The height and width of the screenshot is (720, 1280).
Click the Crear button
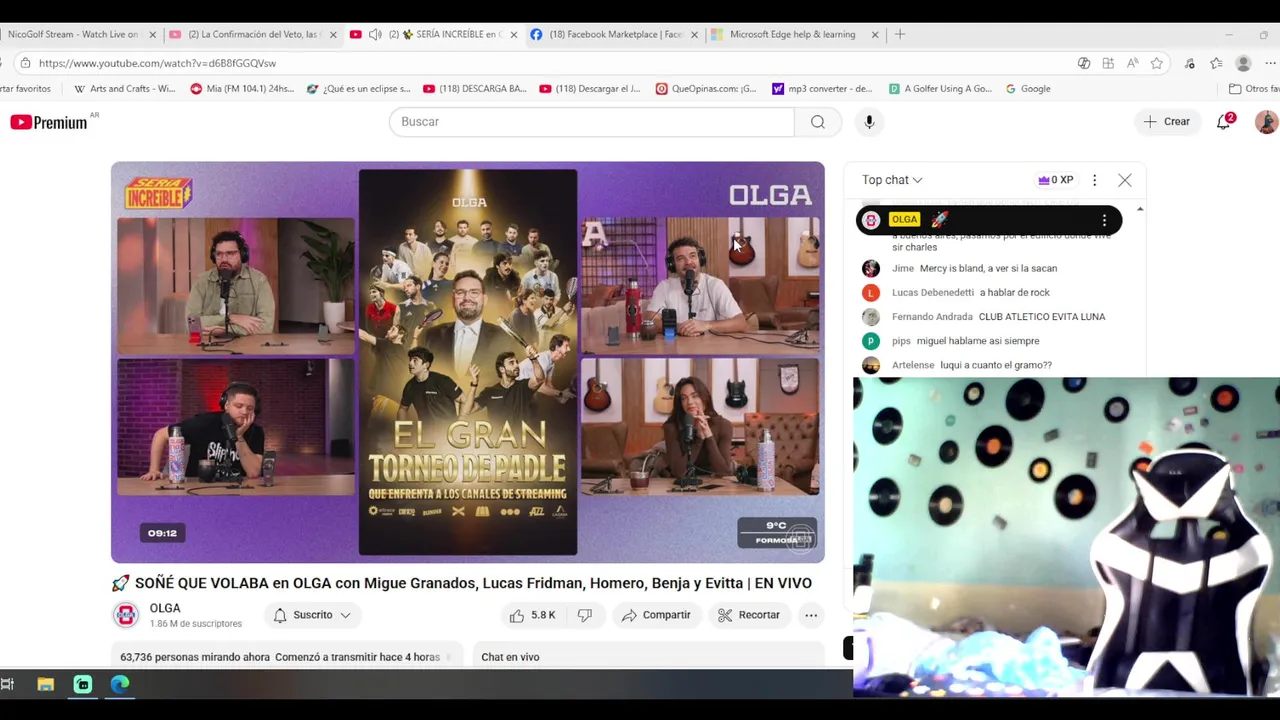(1167, 122)
